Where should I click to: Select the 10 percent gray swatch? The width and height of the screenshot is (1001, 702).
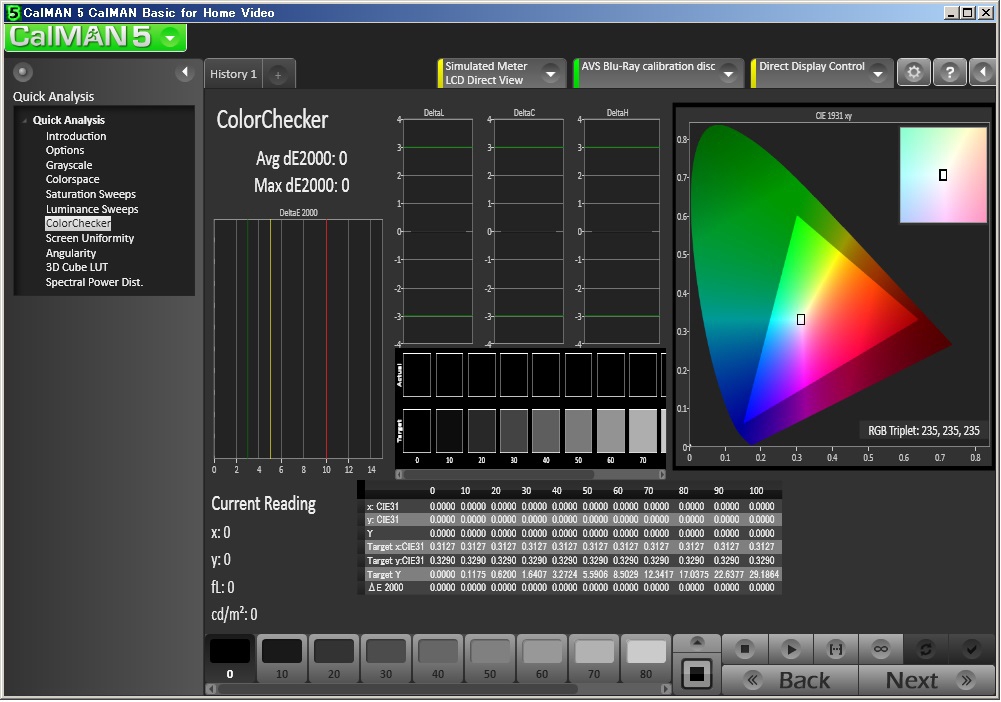(282, 659)
